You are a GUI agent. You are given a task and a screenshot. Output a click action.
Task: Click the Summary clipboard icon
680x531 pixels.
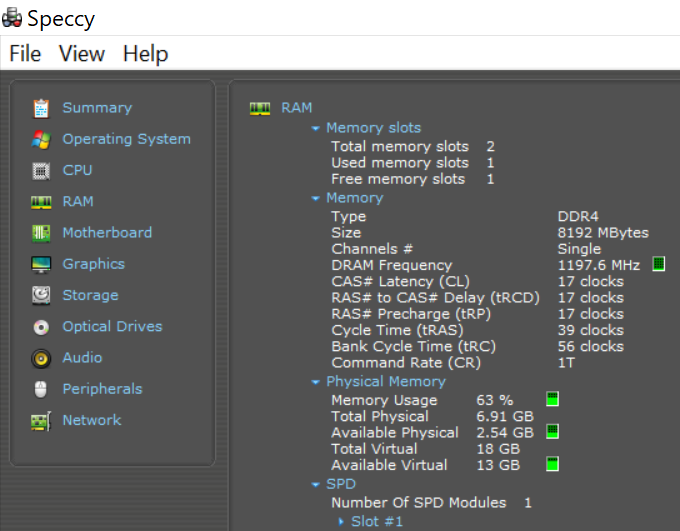pyautogui.click(x=41, y=108)
